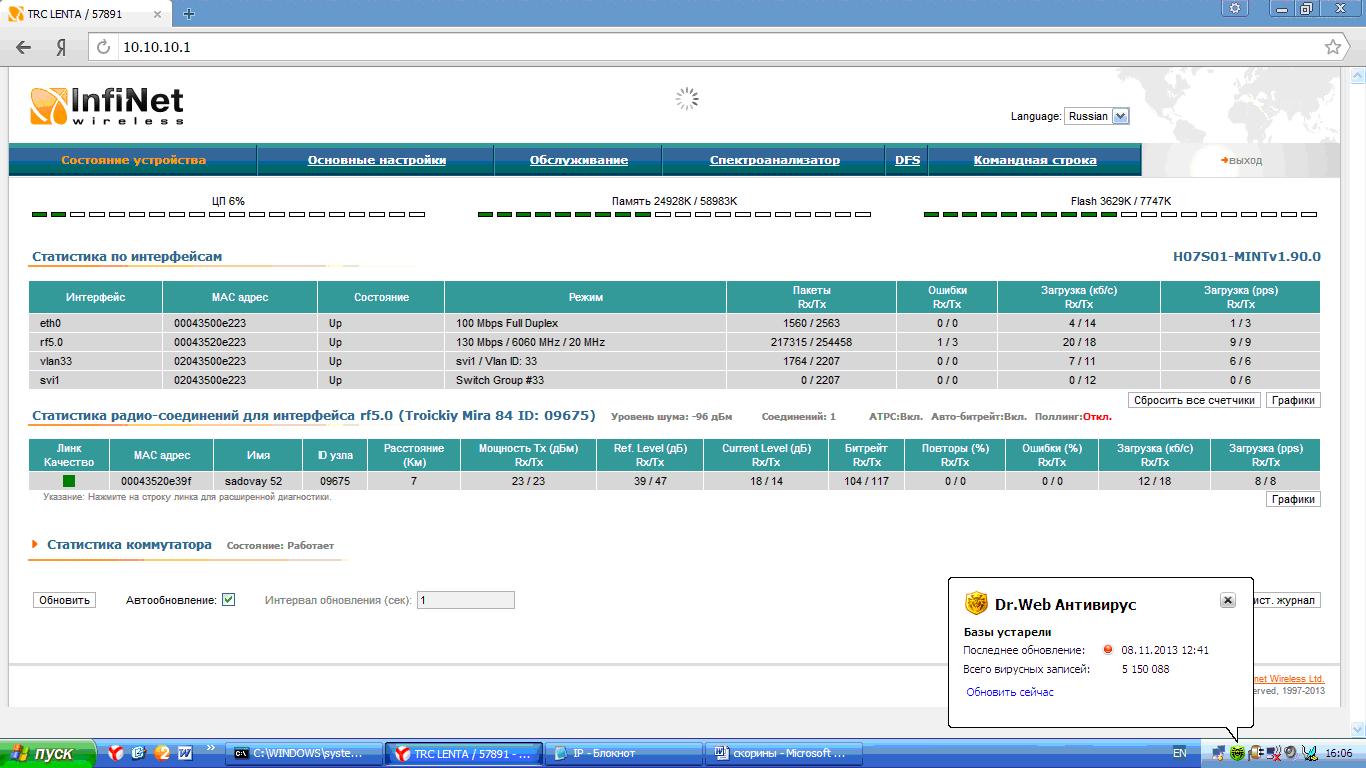Click the browser back arrow
The image size is (1366, 768).
(x=24, y=47)
